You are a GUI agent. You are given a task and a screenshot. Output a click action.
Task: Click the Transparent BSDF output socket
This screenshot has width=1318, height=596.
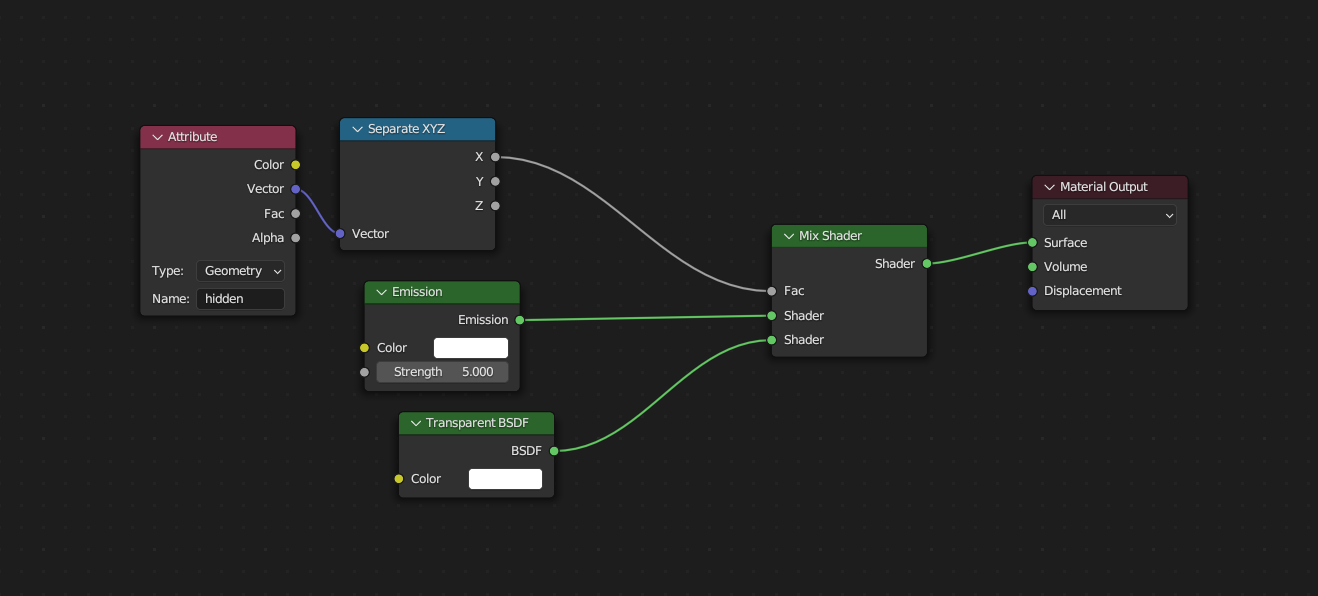point(554,451)
